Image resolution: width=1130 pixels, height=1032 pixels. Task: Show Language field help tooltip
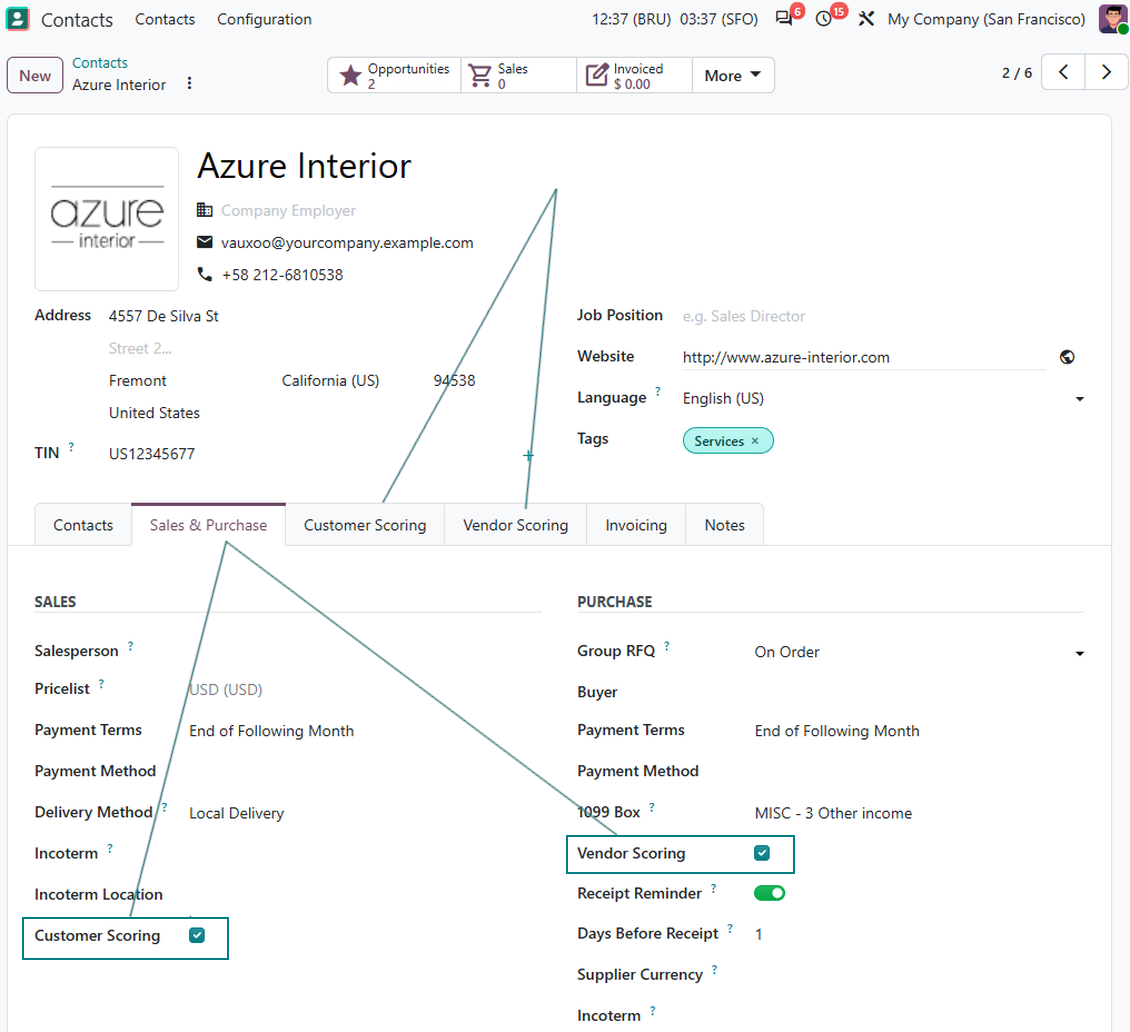pos(658,391)
